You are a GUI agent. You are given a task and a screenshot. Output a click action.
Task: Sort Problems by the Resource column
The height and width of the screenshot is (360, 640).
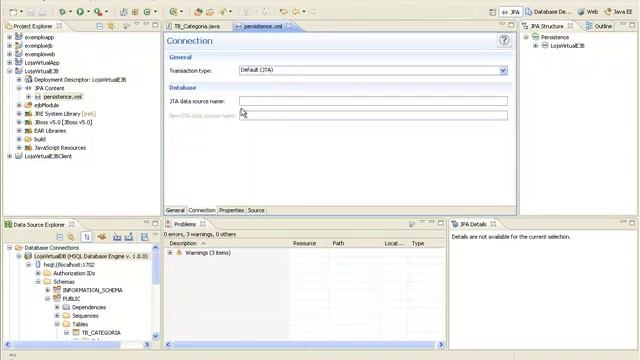(x=309, y=243)
